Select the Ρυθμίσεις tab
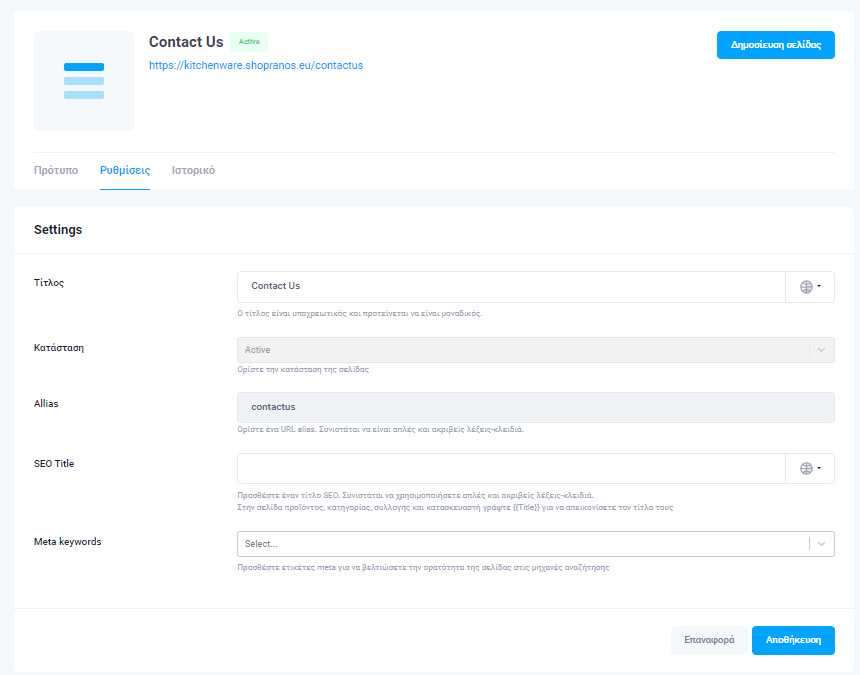This screenshot has width=860, height=675. pyautogui.click(x=125, y=170)
